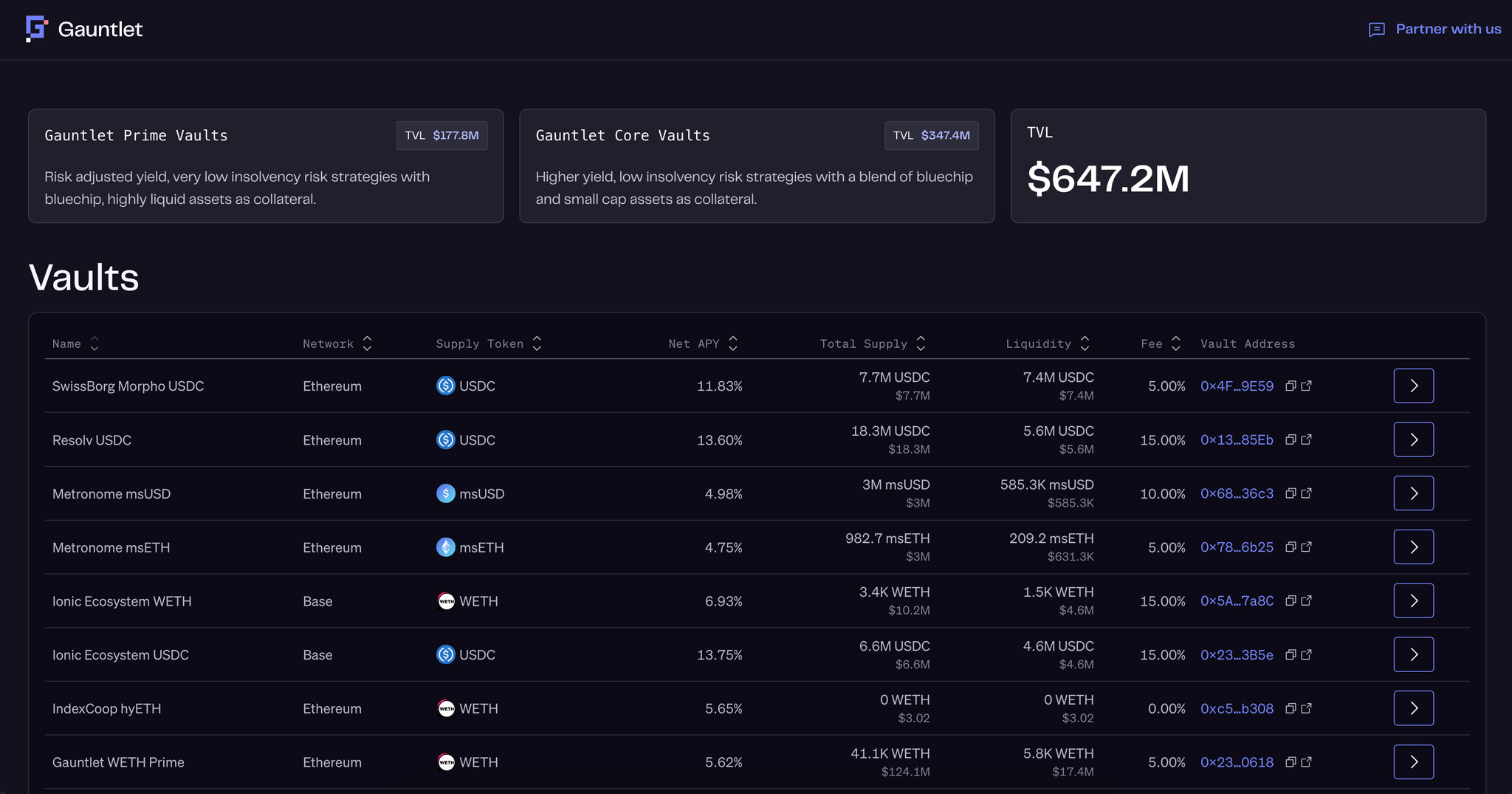Click the WETH token icon on Gauntlet WETH Prime
The image size is (1512, 794).
pos(445,762)
